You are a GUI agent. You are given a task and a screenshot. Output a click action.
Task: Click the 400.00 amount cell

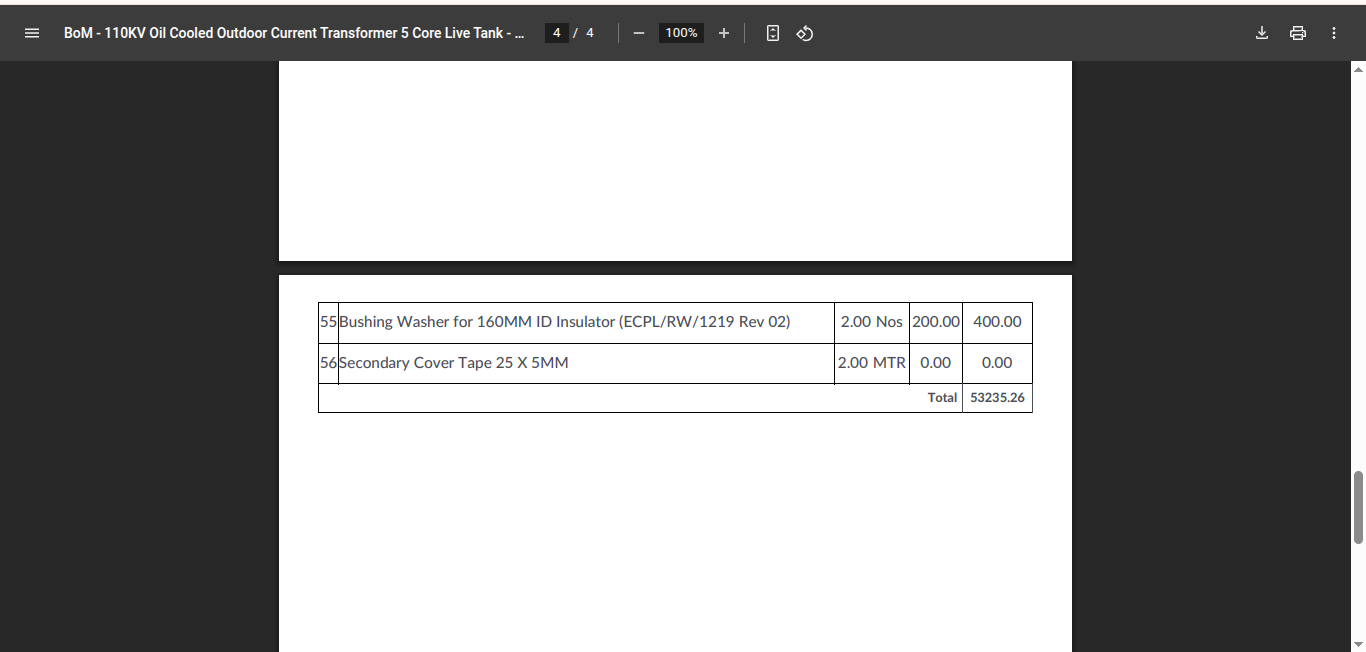pyautogui.click(x=997, y=322)
